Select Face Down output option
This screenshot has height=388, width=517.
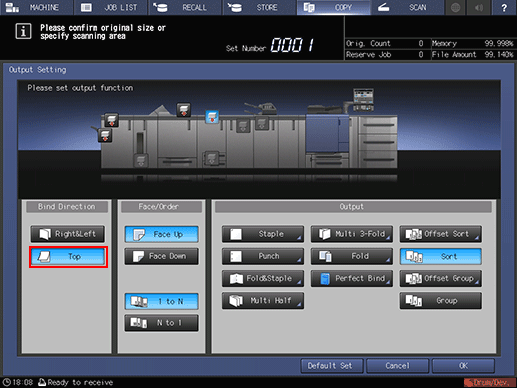click(162, 256)
